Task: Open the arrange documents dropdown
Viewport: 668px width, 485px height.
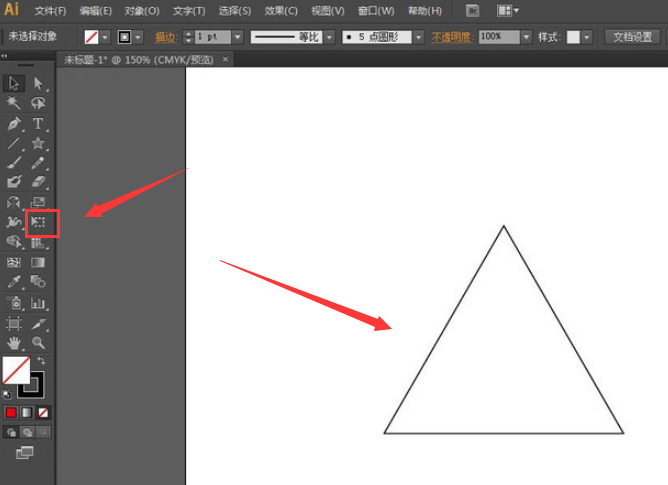Action: [x=508, y=11]
